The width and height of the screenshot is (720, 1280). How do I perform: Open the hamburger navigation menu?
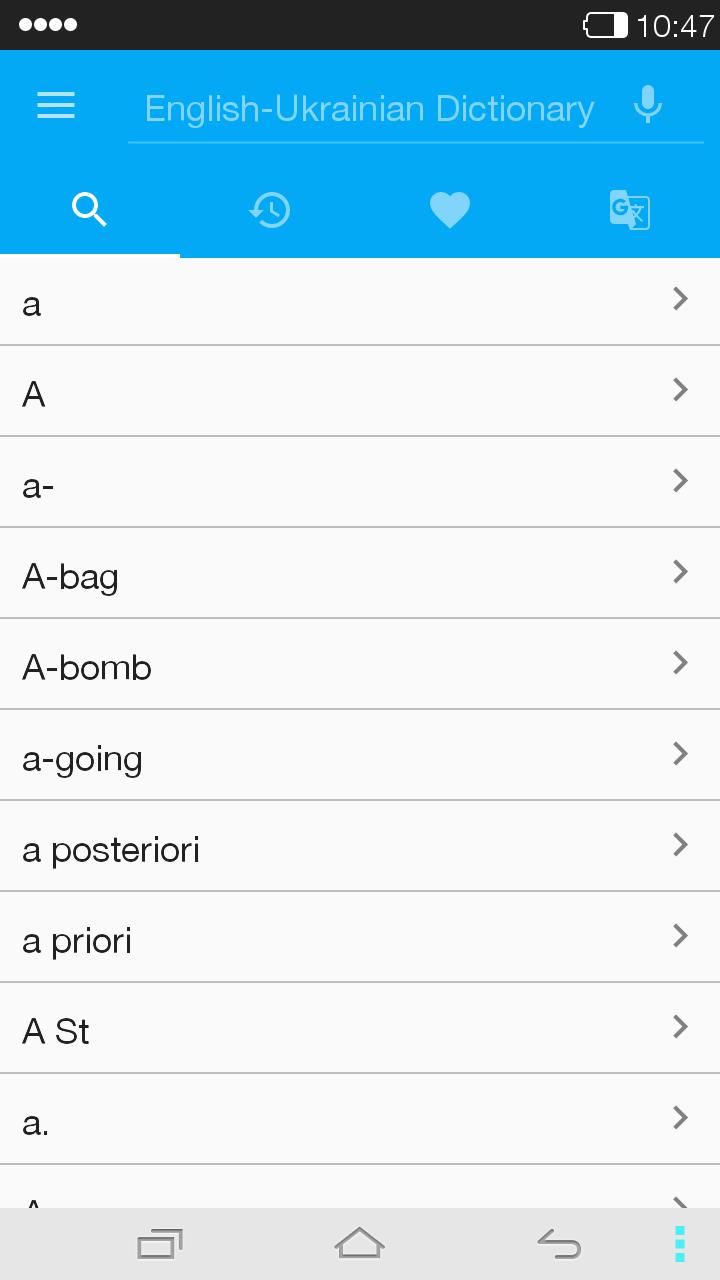click(56, 106)
